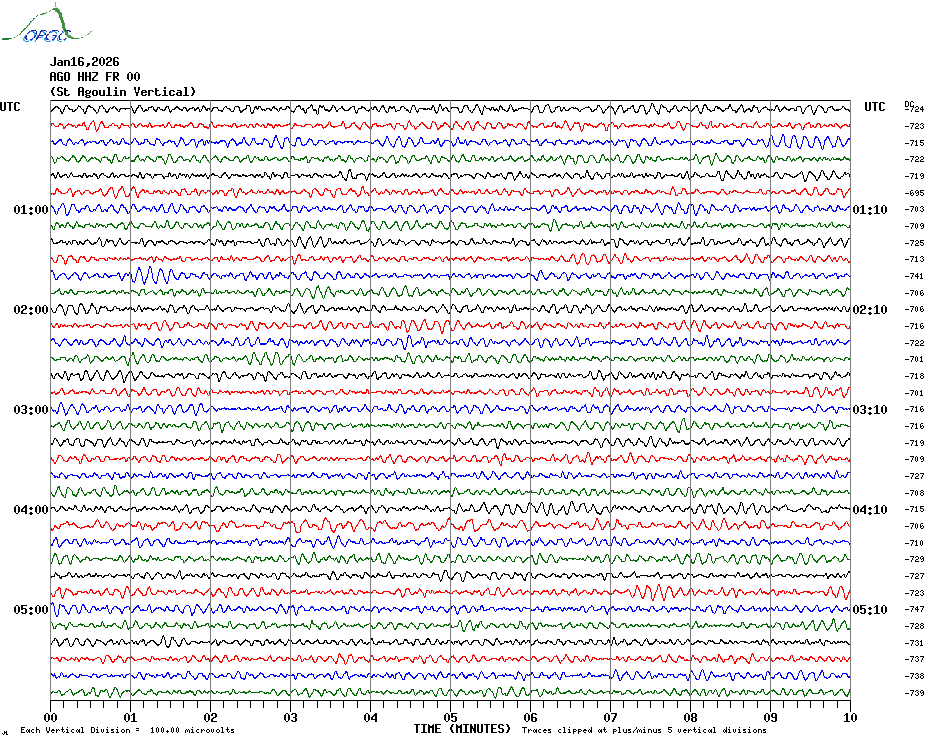930x744 pixels.
Task: Click the '03' minute axis label
Action: (291, 718)
